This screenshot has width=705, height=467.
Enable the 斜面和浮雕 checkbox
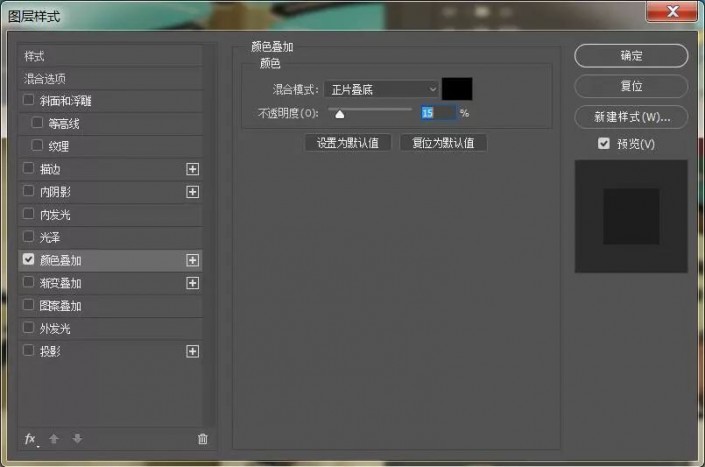pyautogui.click(x=28, y=100)
